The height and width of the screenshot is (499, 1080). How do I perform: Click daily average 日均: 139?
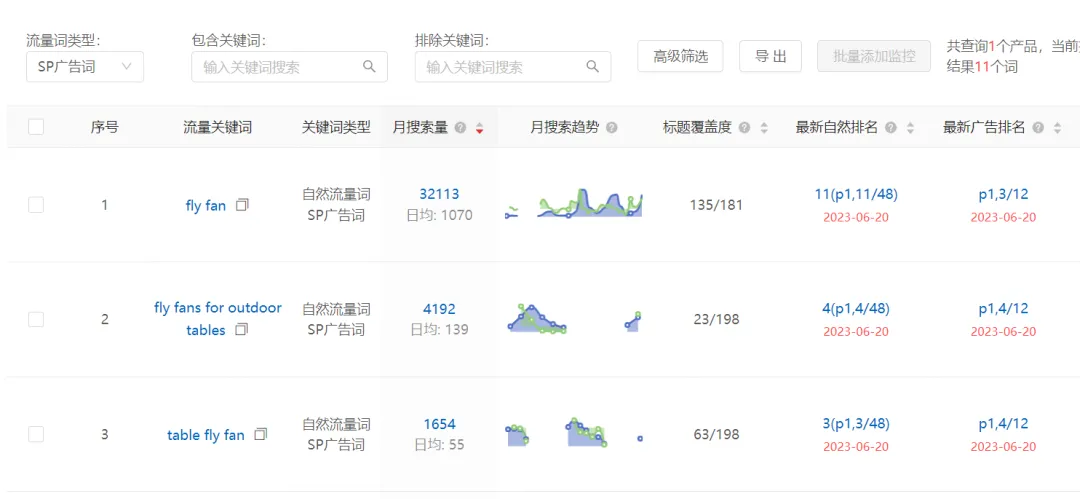(439, 329)
